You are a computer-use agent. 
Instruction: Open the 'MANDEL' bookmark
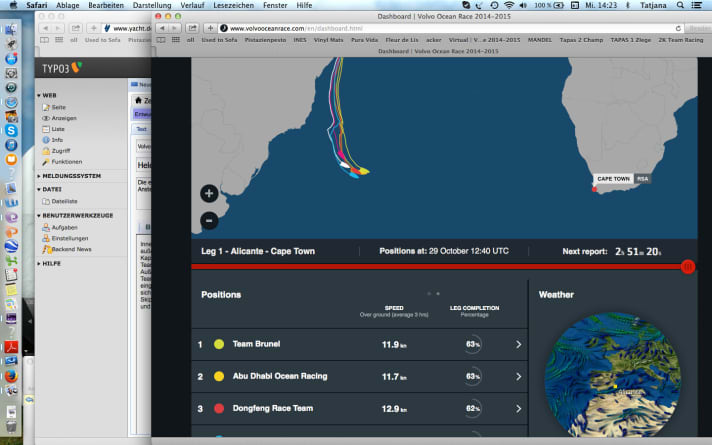(539, 40)
